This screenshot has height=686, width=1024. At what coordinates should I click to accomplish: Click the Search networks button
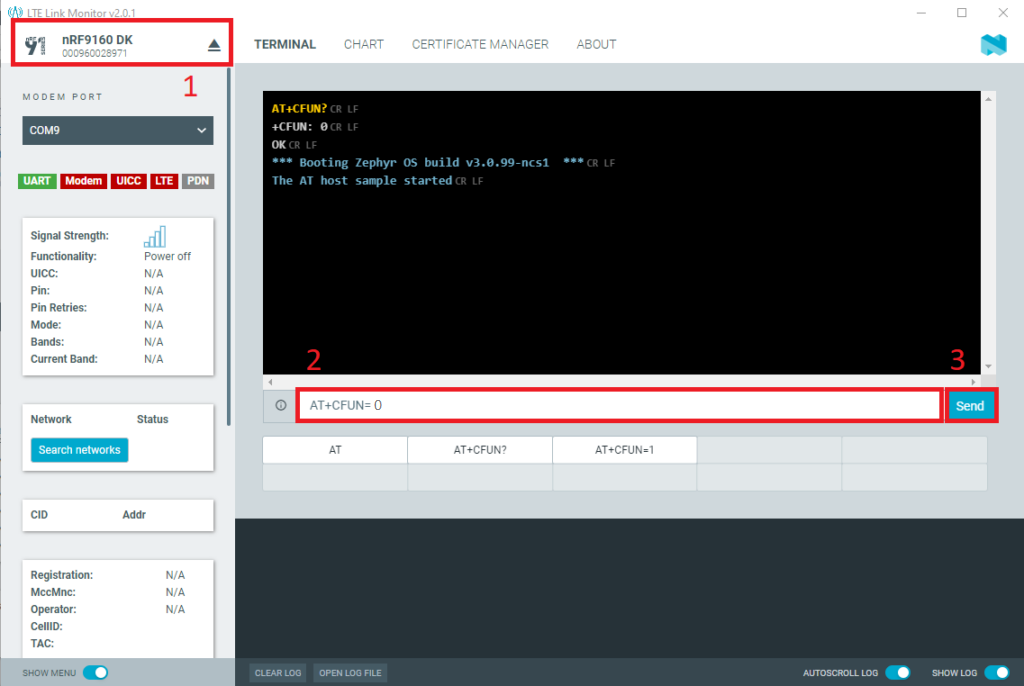(80, 450)
